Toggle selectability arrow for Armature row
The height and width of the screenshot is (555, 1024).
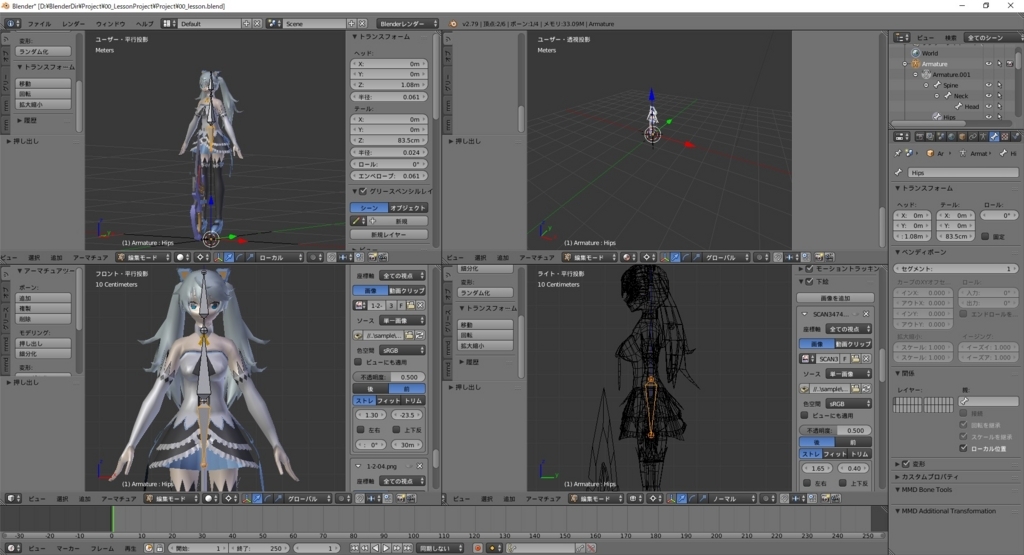[x=999, y=63]
